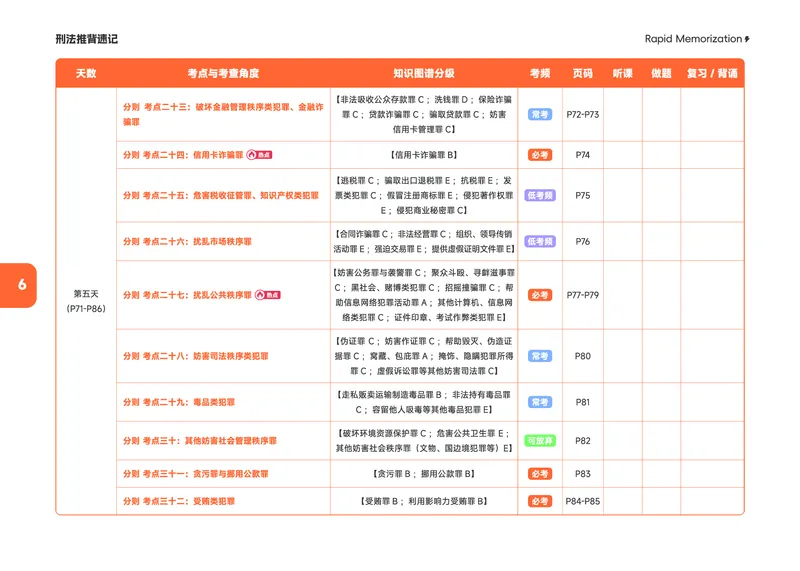This screenshot has height=571, width=800.
Task: Click the P80 page cell
Action: click(x=583, y=356)
